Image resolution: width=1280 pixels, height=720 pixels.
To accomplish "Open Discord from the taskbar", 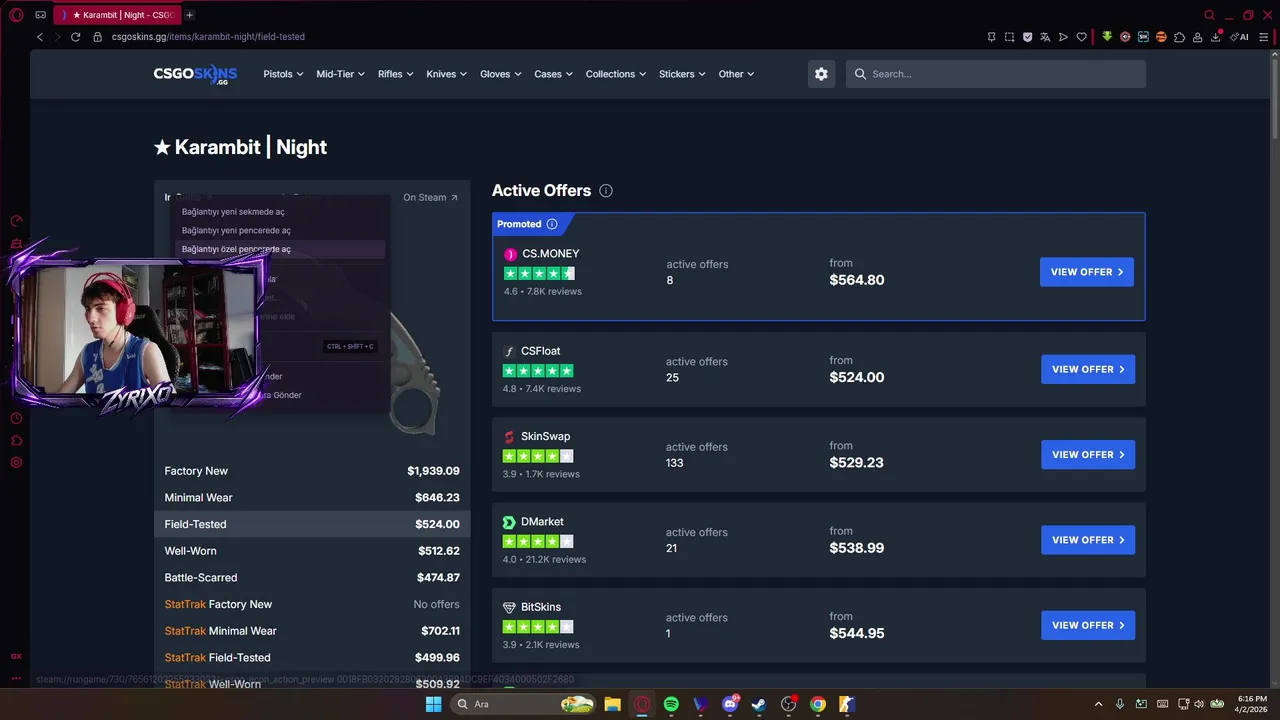I will click(x=730, y=704).
